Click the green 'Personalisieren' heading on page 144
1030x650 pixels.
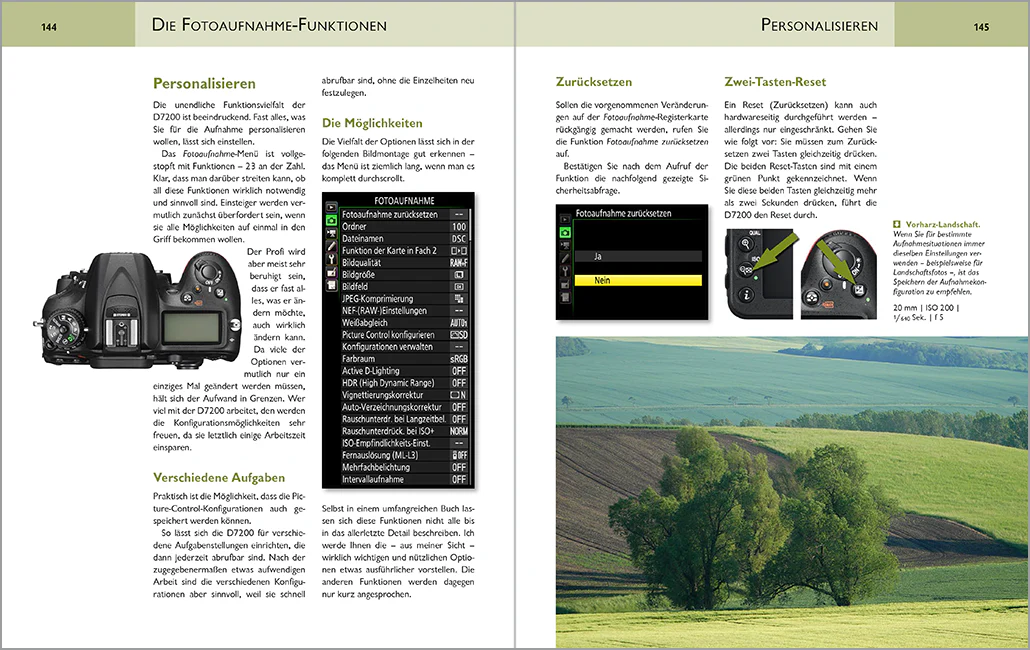[204, 83]
